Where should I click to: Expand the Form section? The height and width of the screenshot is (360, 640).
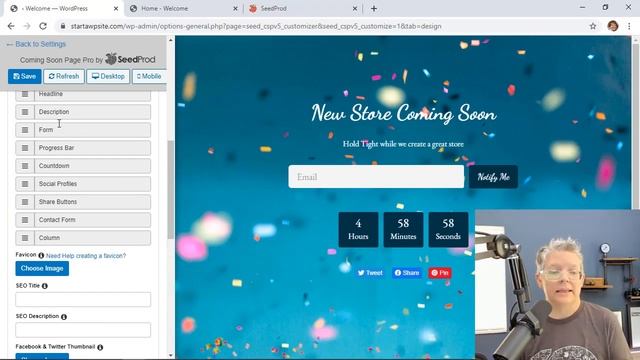[83, 130]
